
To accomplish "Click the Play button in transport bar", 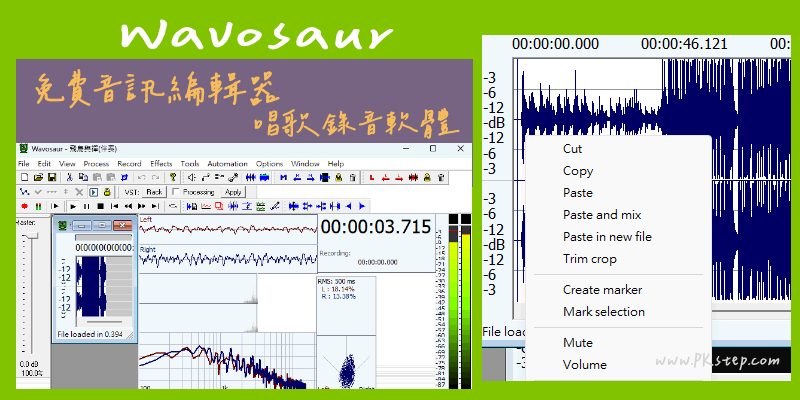I will click(73, 206).
